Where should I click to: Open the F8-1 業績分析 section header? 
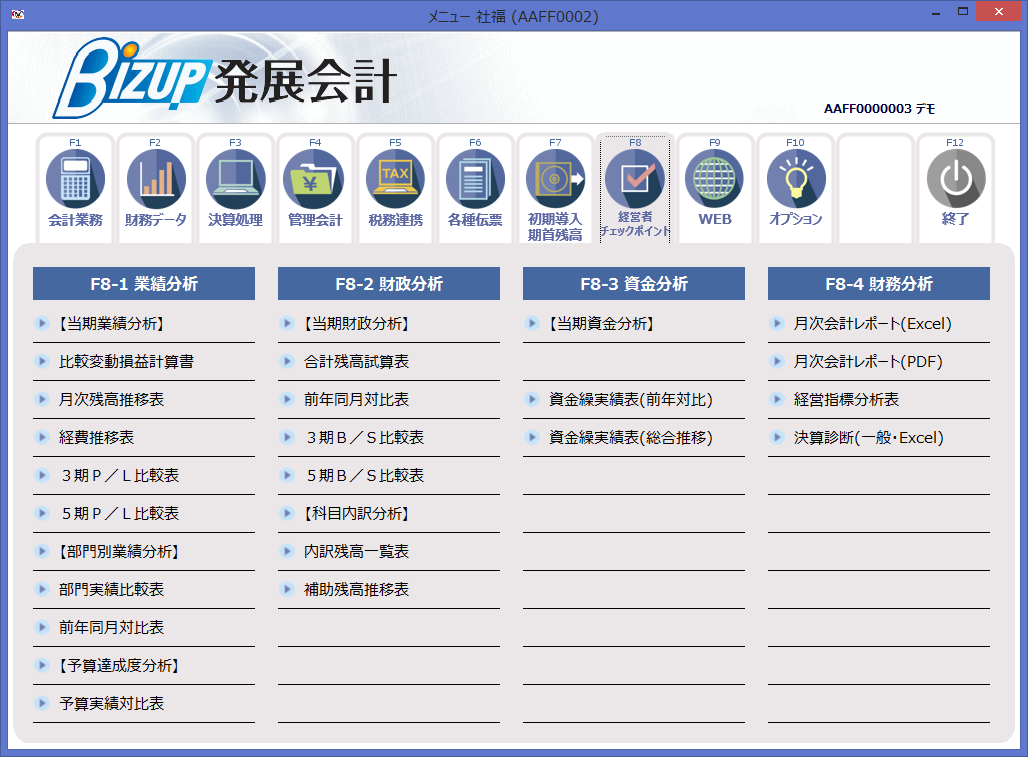(143, 283)
